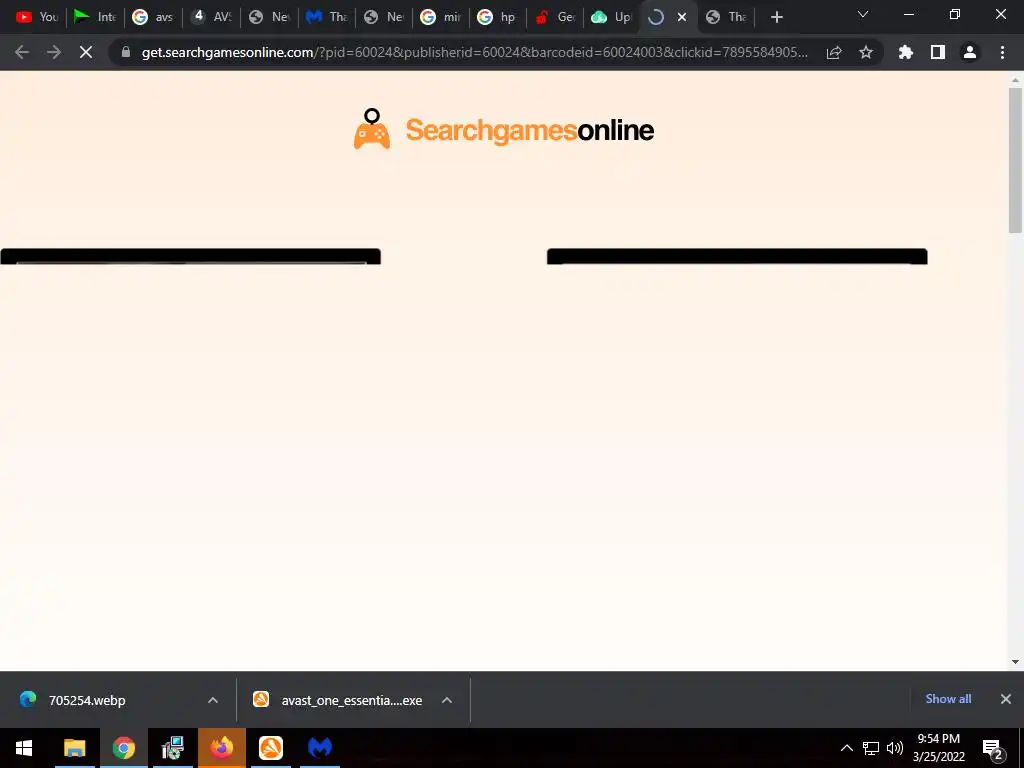Click the page vertical scrollbar thumb
The image size is (1024, 768).
1015,160
